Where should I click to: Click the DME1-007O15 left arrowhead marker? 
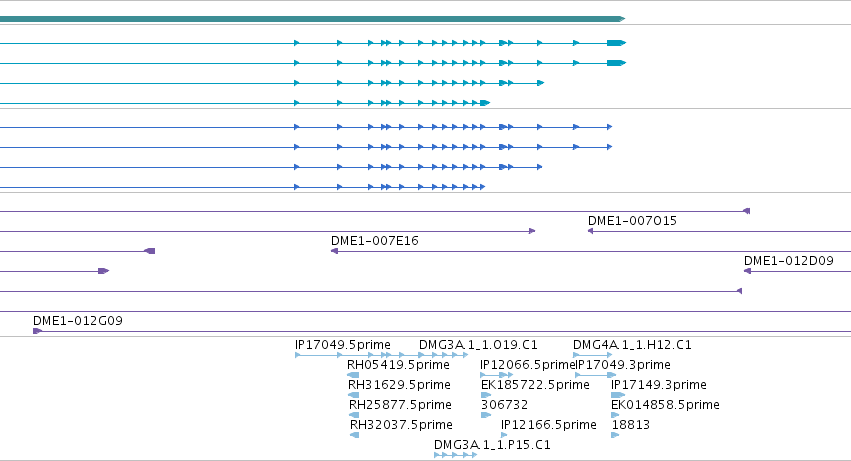coord(590,231)
